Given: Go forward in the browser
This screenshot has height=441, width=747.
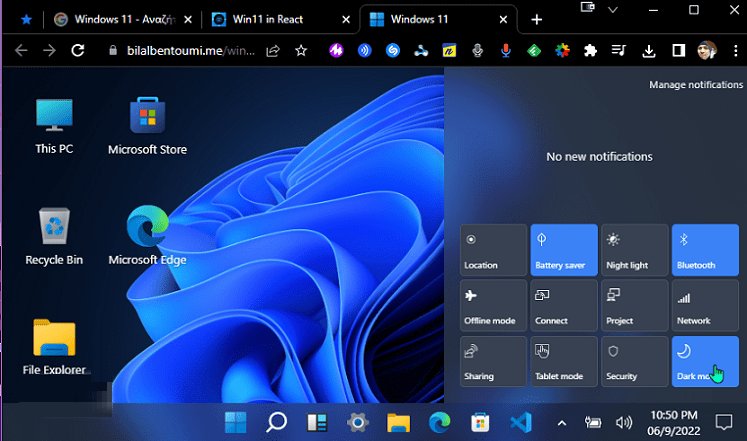Looking at the screenshot, I should 49,50.
